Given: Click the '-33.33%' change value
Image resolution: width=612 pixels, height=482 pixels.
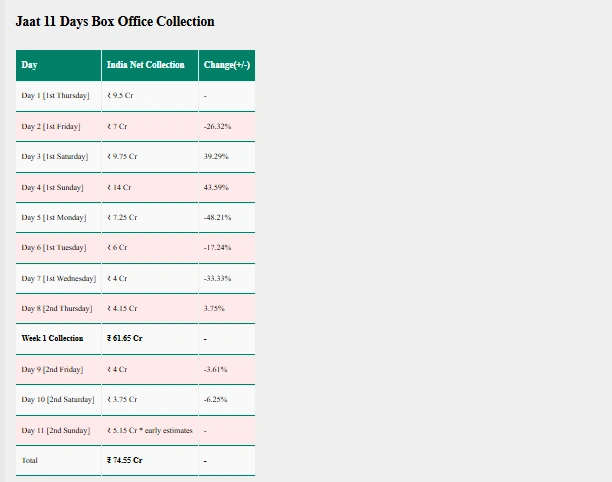Looking at the screenshot, I should pyautogui.click(x=217, y=278).
